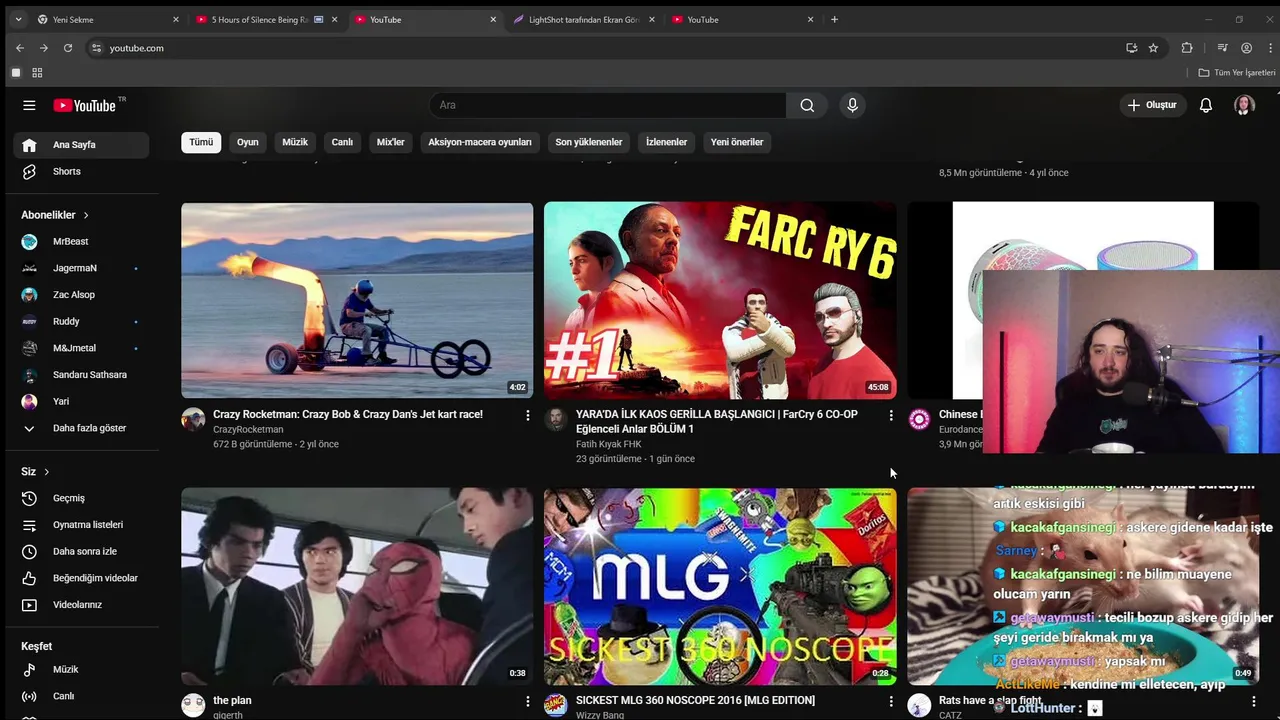Open the account avatar menu
The height and width of the screenshot is (720, 1280).
1244,105
